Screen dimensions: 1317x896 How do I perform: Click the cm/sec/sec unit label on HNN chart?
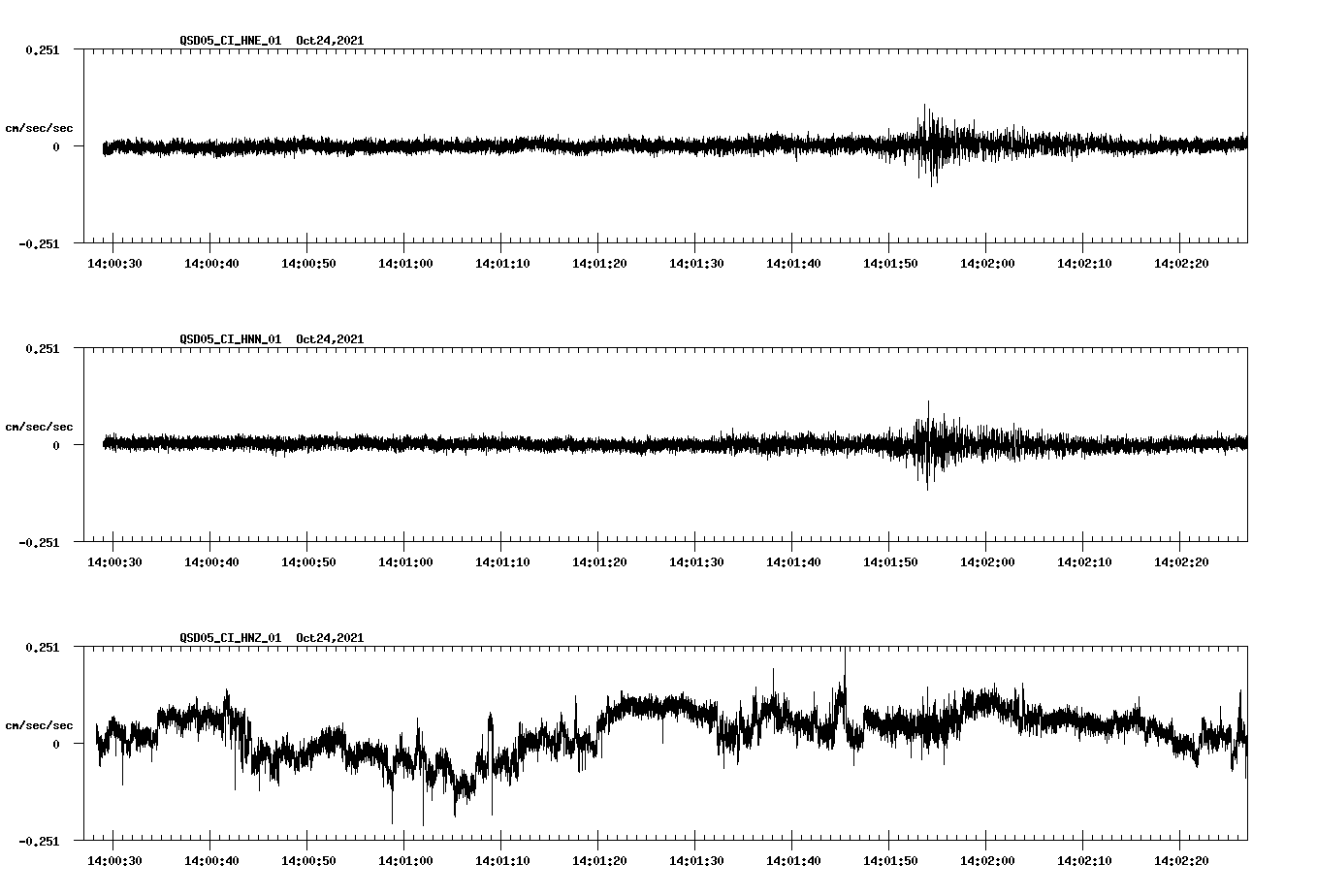click(x=39, y=427)
